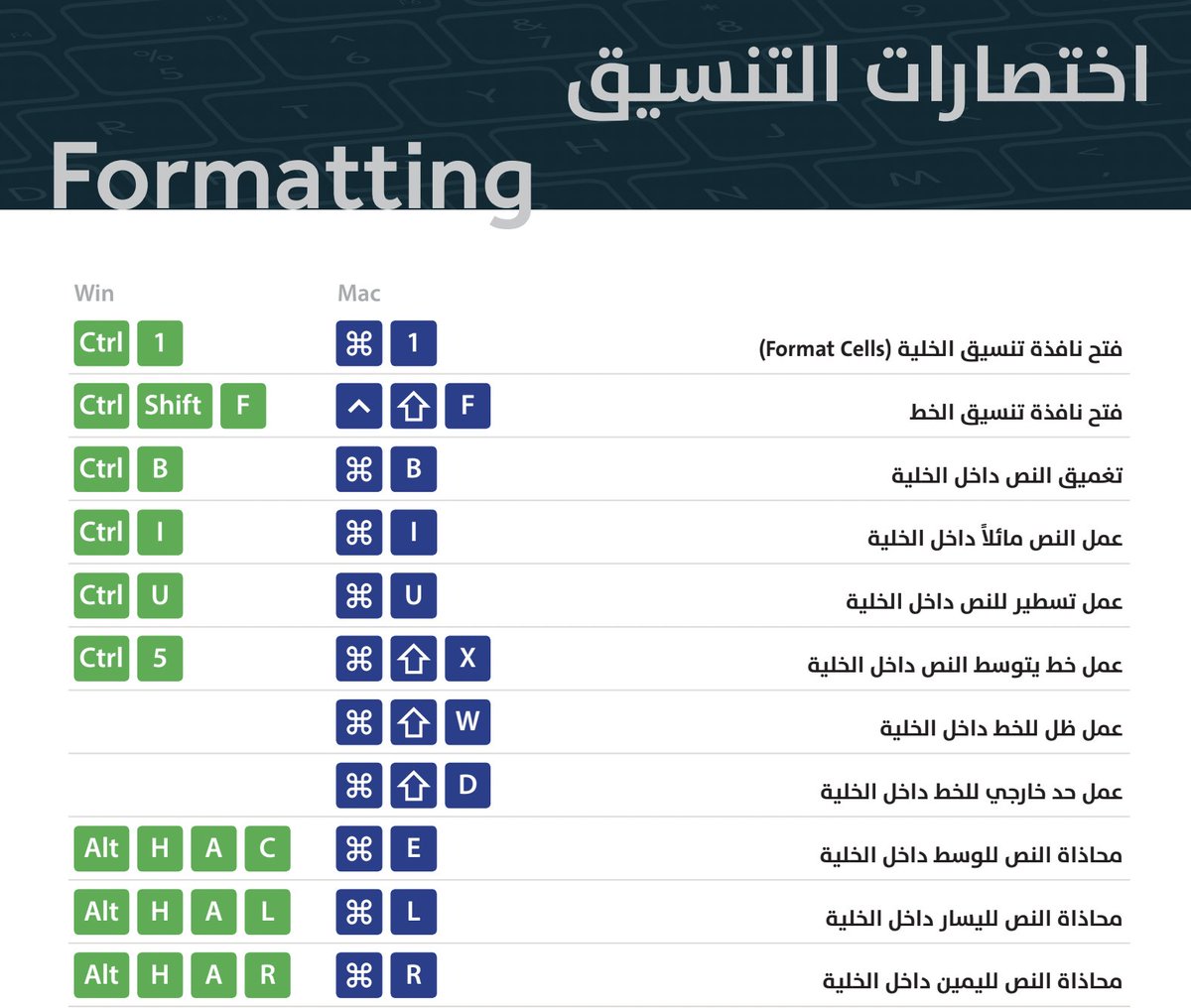Click the text عمل النص مائلاً داخل الخلية
This screenshot has width=1191, height=1008.
tap(995, 539)
